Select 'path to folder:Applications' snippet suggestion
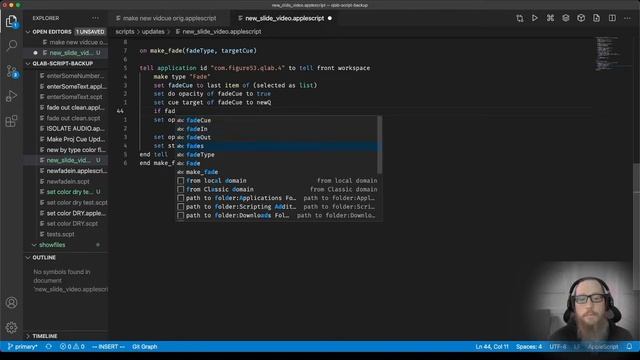The height and width of the screenshot is (360, 640). (x=277, y=198)
